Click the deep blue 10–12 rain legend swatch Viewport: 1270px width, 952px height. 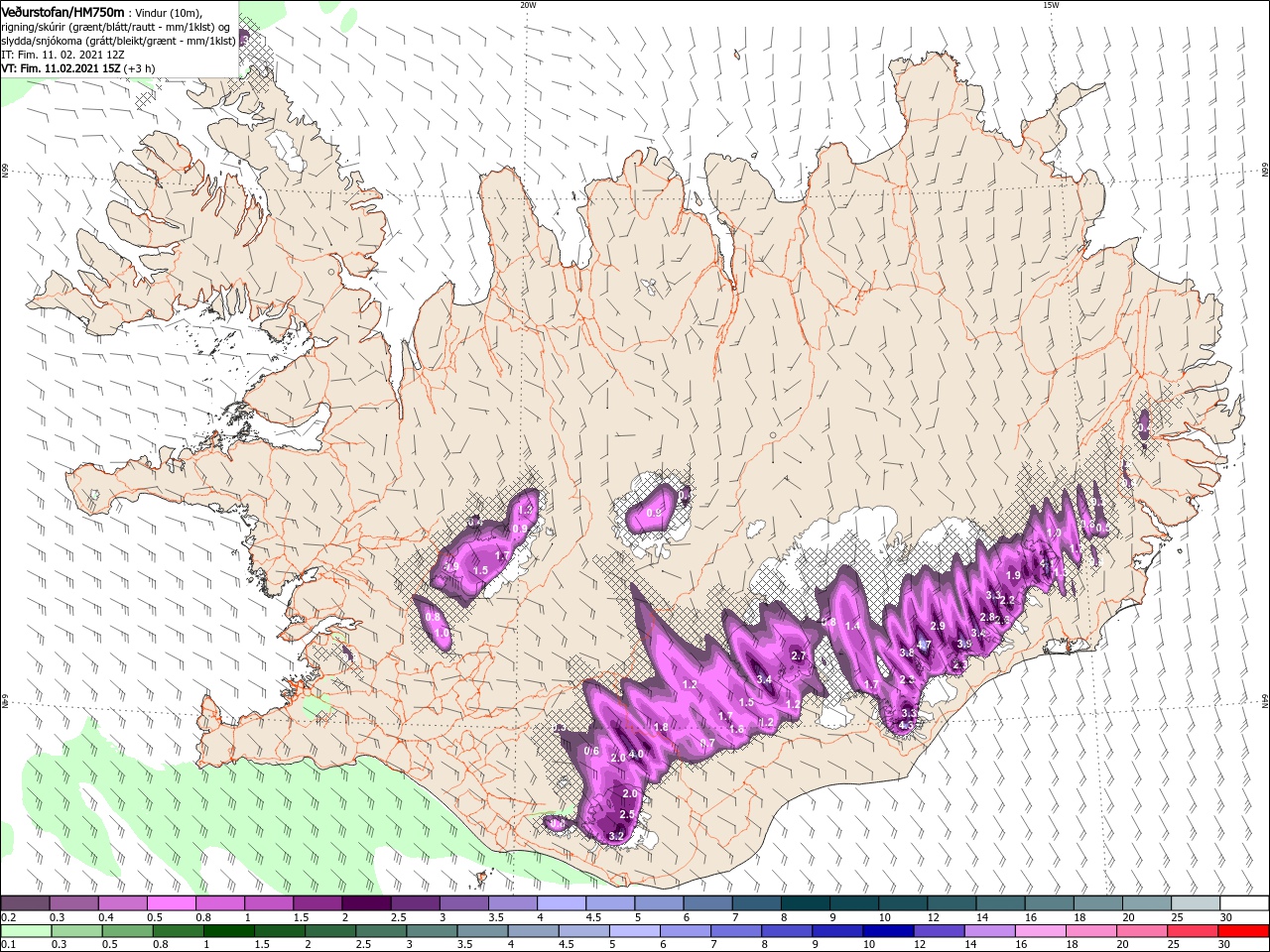click(x=889, y=931)
